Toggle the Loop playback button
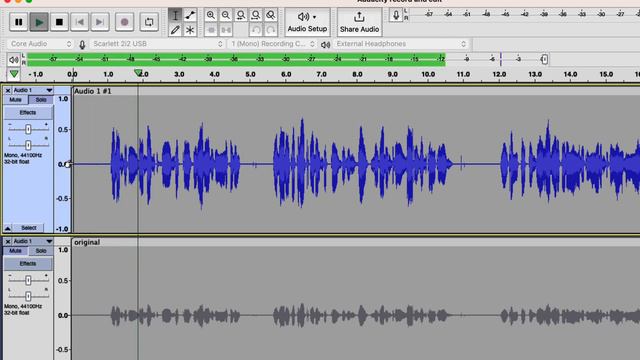Screen dimensions: 640x360 (x=149, y=22)
